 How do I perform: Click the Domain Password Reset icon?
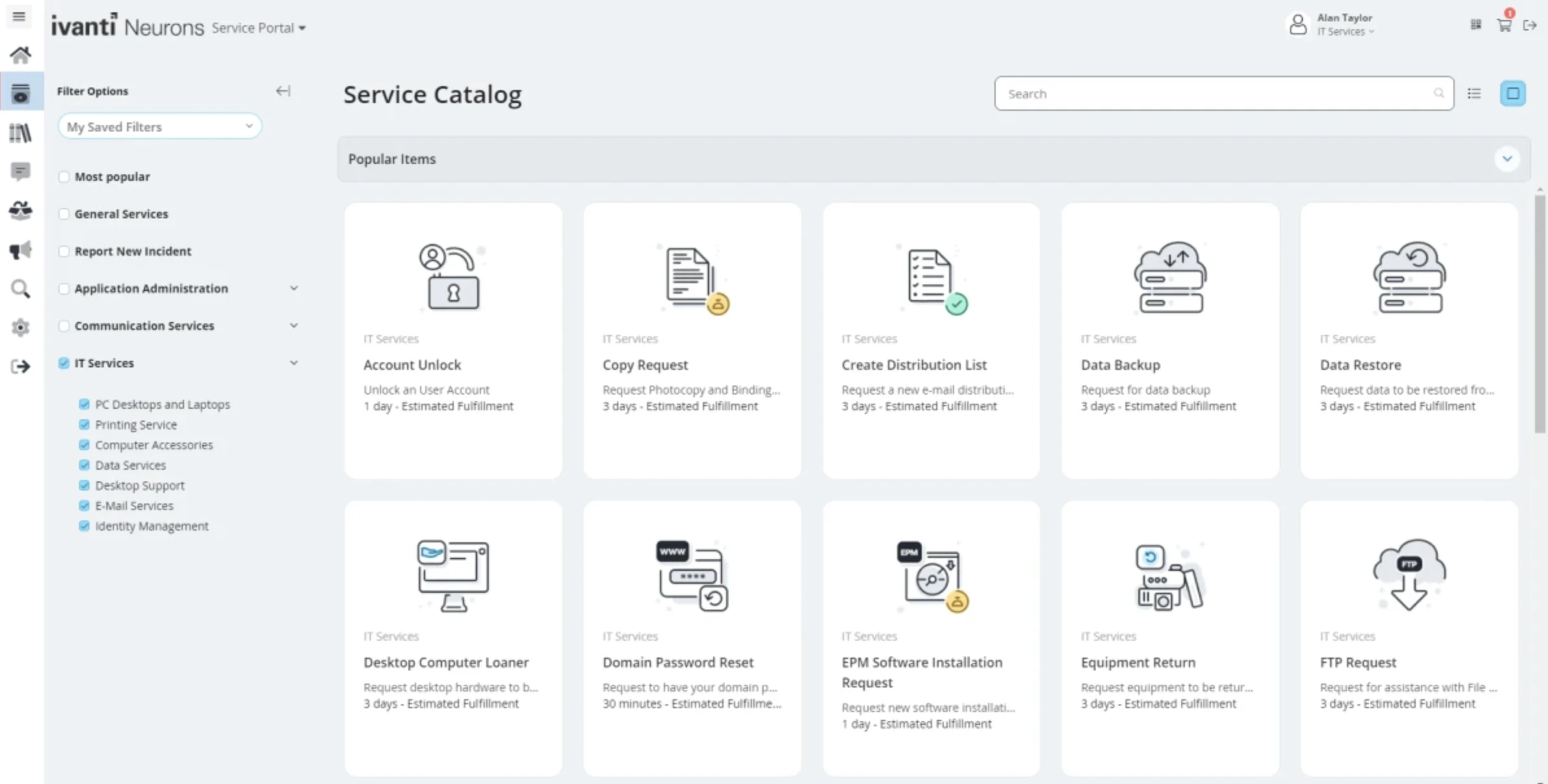tap(692, 575)
